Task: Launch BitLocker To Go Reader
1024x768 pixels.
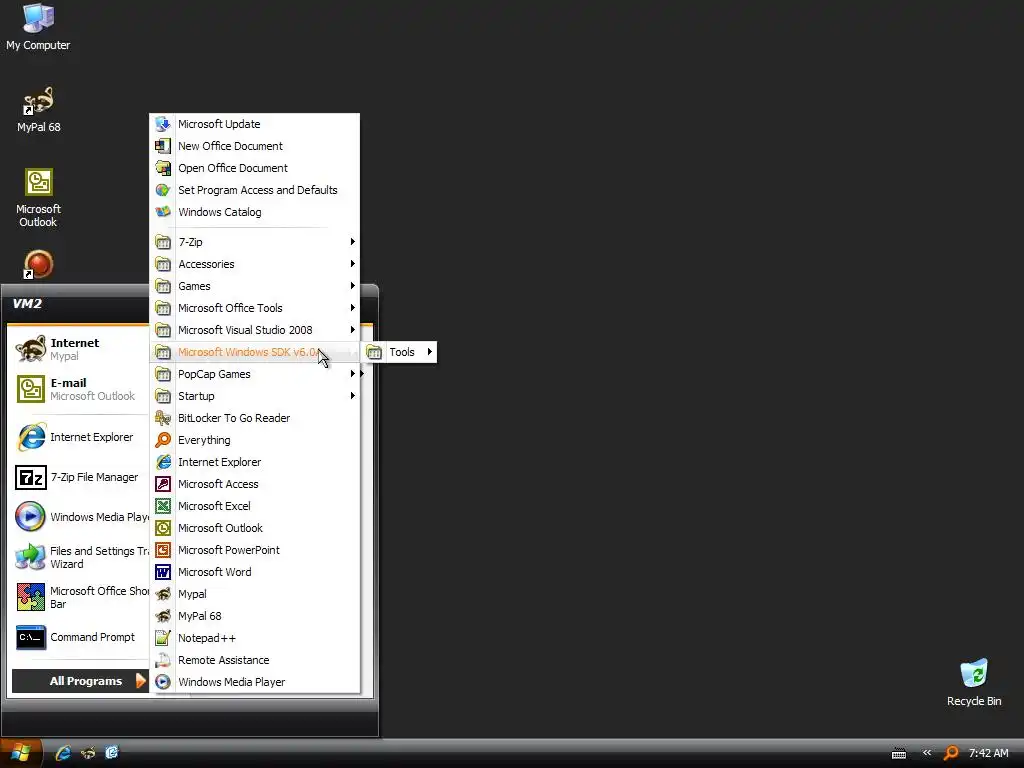Action: click(x=255, y=418)
